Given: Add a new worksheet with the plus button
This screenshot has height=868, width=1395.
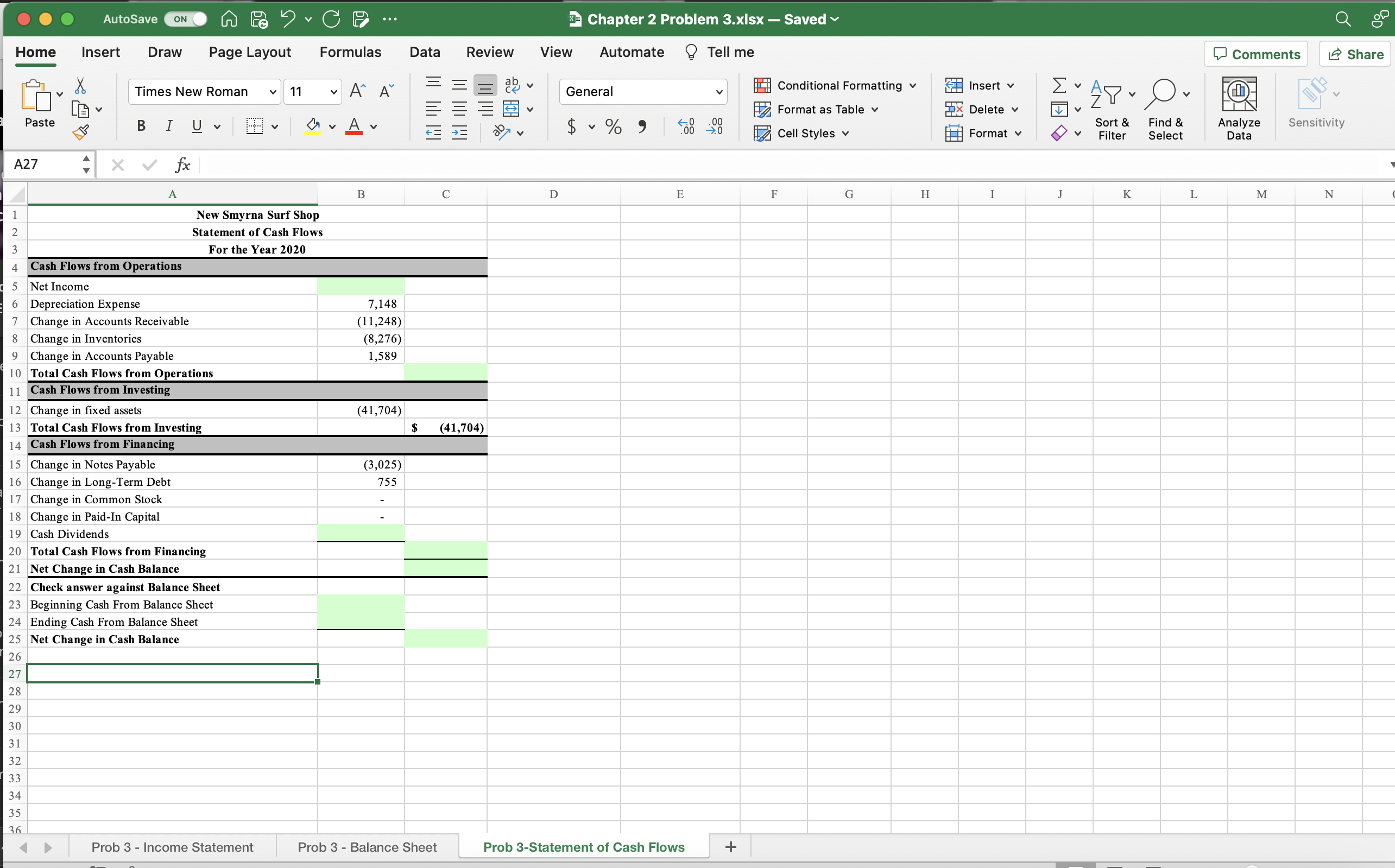Looking at the screenshot, I should [x=730, y=846].
